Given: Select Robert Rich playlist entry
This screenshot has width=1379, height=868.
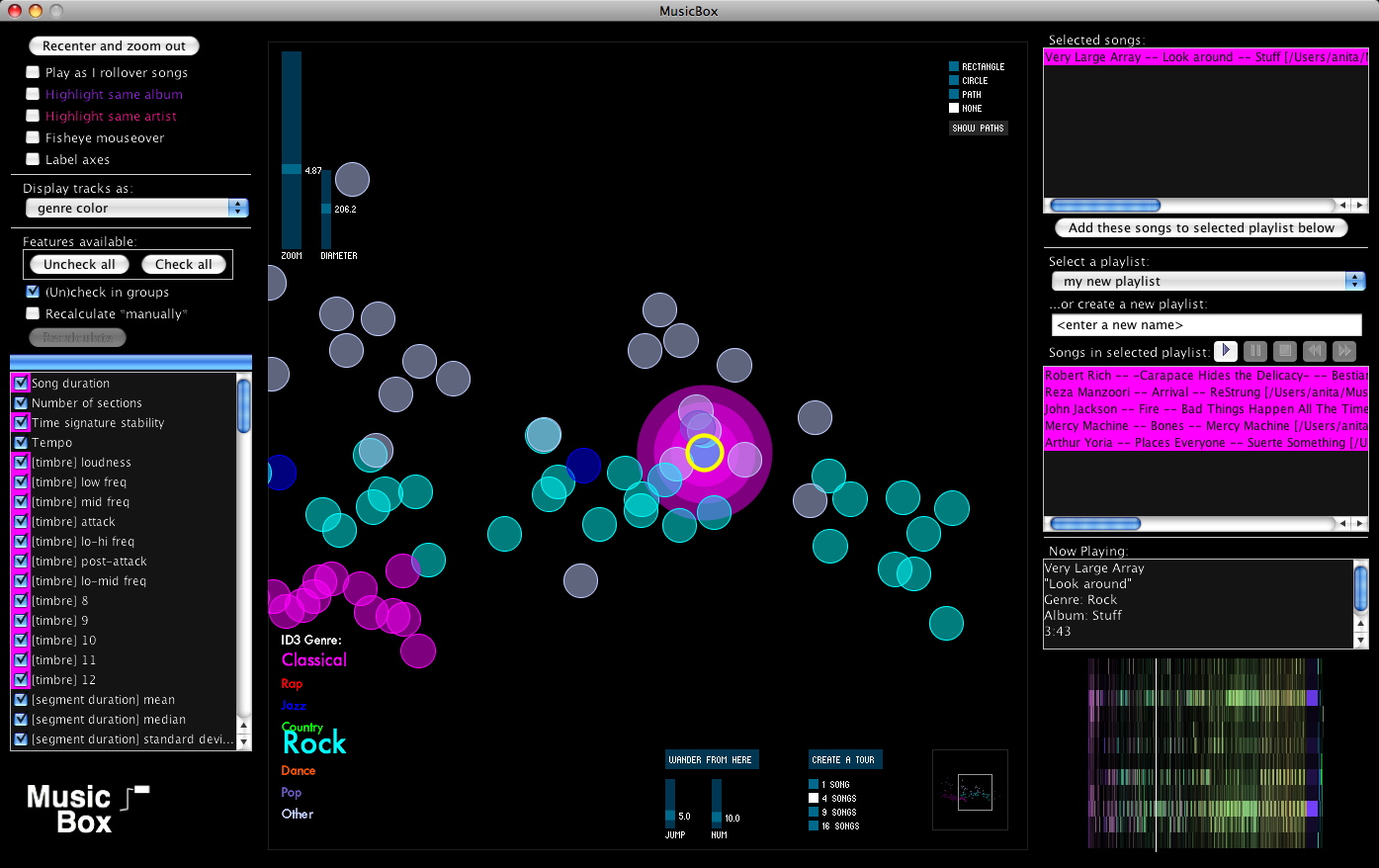Looking at the screenshot, I should 1206,376.
